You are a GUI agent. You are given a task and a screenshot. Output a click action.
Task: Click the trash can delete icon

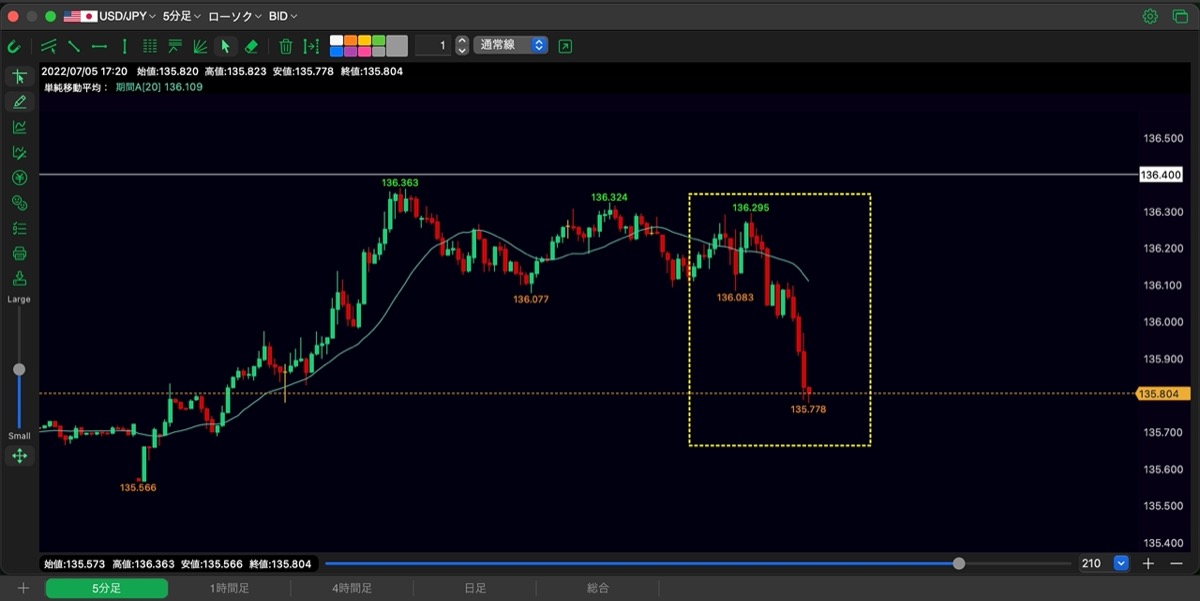point(286,46)
